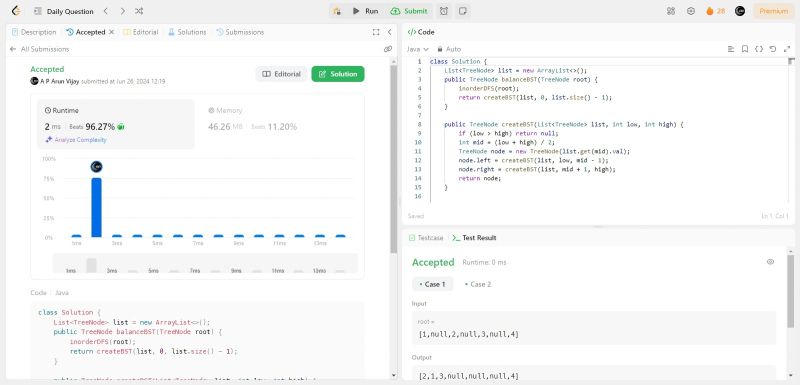Toggle result visibility eye icon
Screen dimensions: 800x385
pos(770,262)
